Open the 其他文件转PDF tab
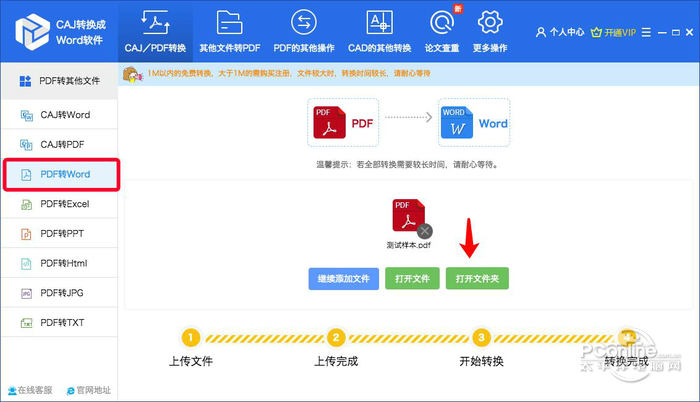 tap(229, 31)
